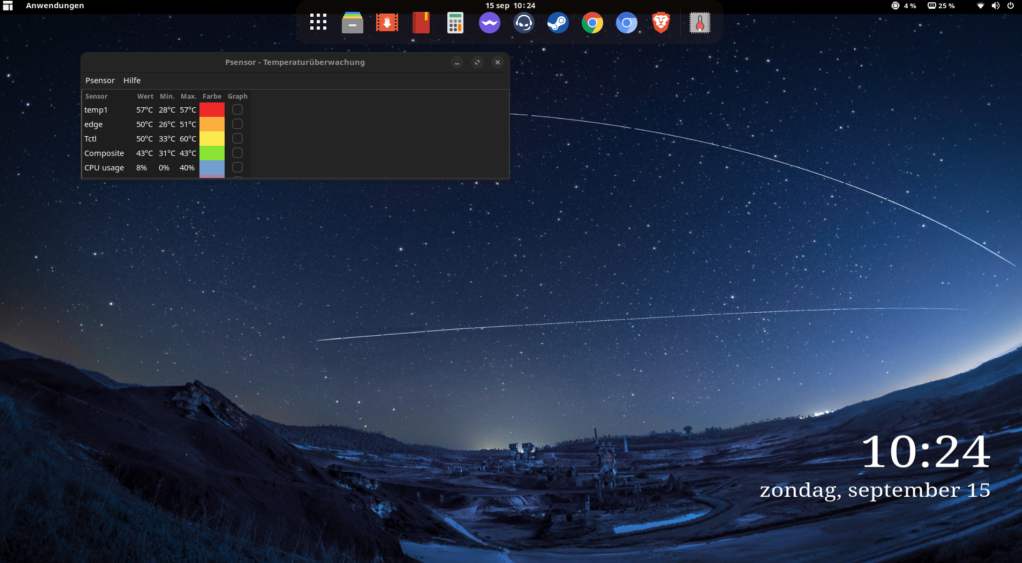Image resolution: width=1022 pixels, height=563 pixels.
Task: Open the volume control in top bar
Action: point(995,6)
